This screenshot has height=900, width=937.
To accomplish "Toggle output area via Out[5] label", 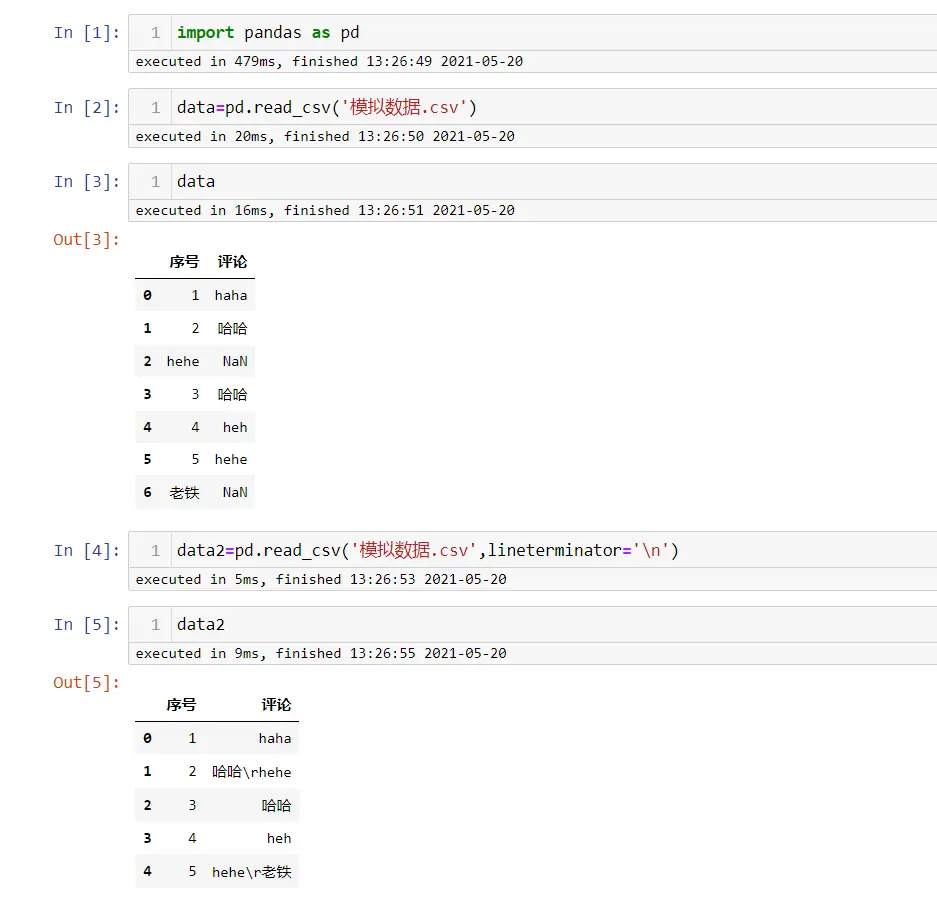I will pyautogui.click(x=86, y=683).
